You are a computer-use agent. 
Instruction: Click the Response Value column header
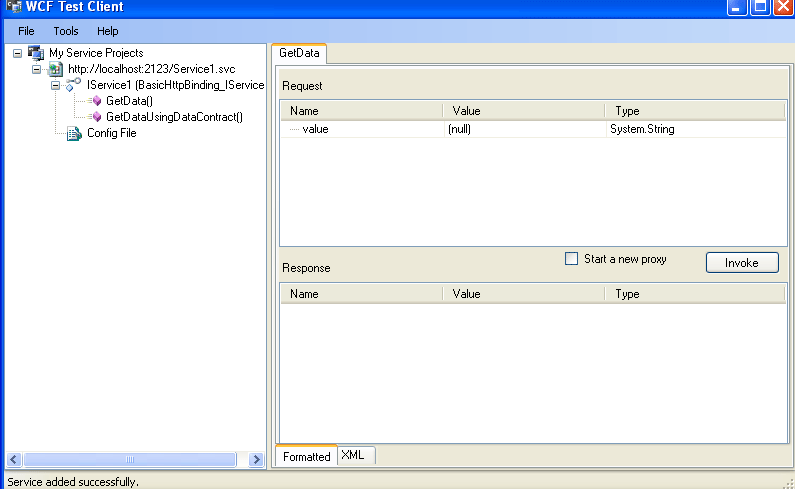[524, 294]
